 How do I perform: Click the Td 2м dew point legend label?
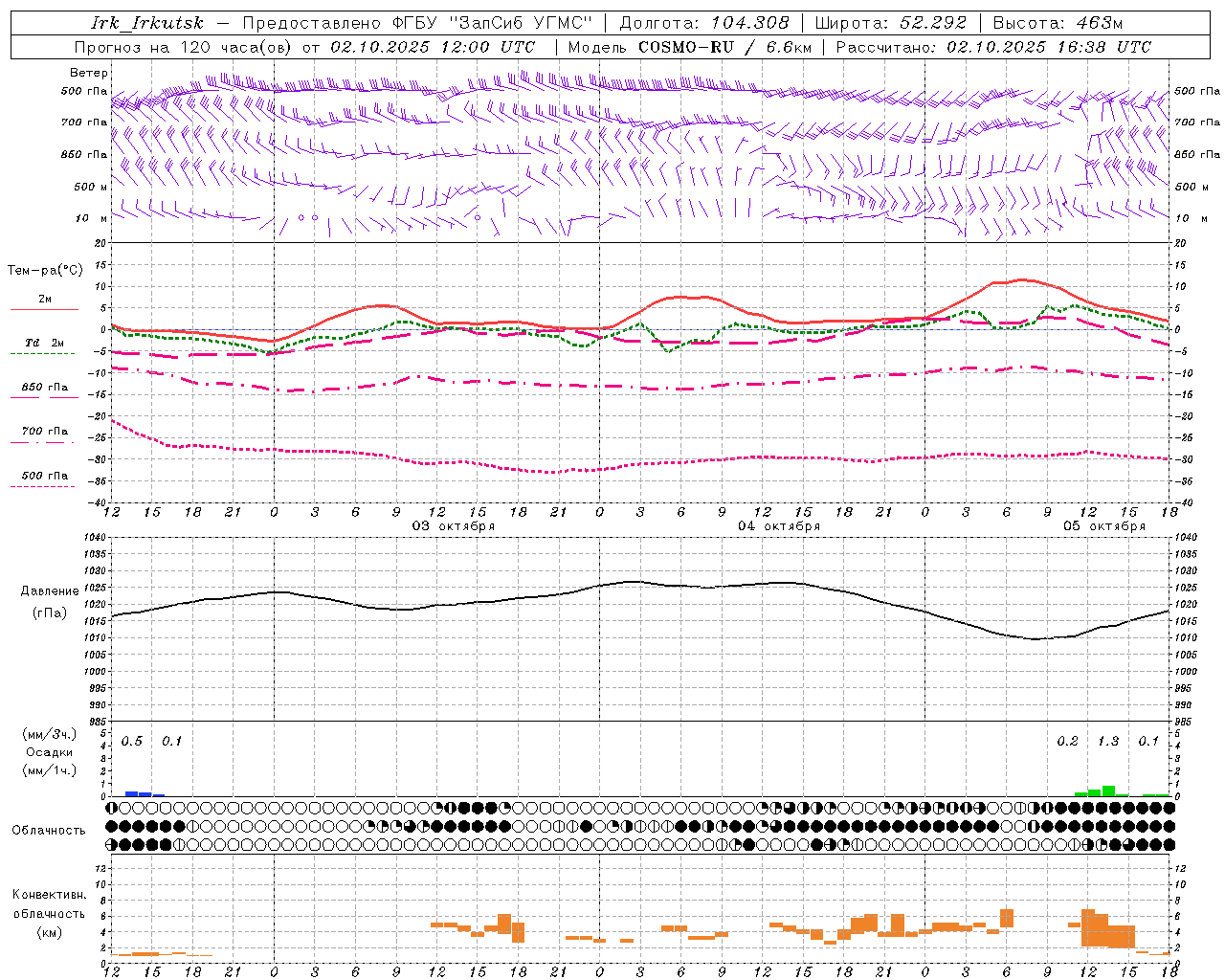tap(45, 343)
